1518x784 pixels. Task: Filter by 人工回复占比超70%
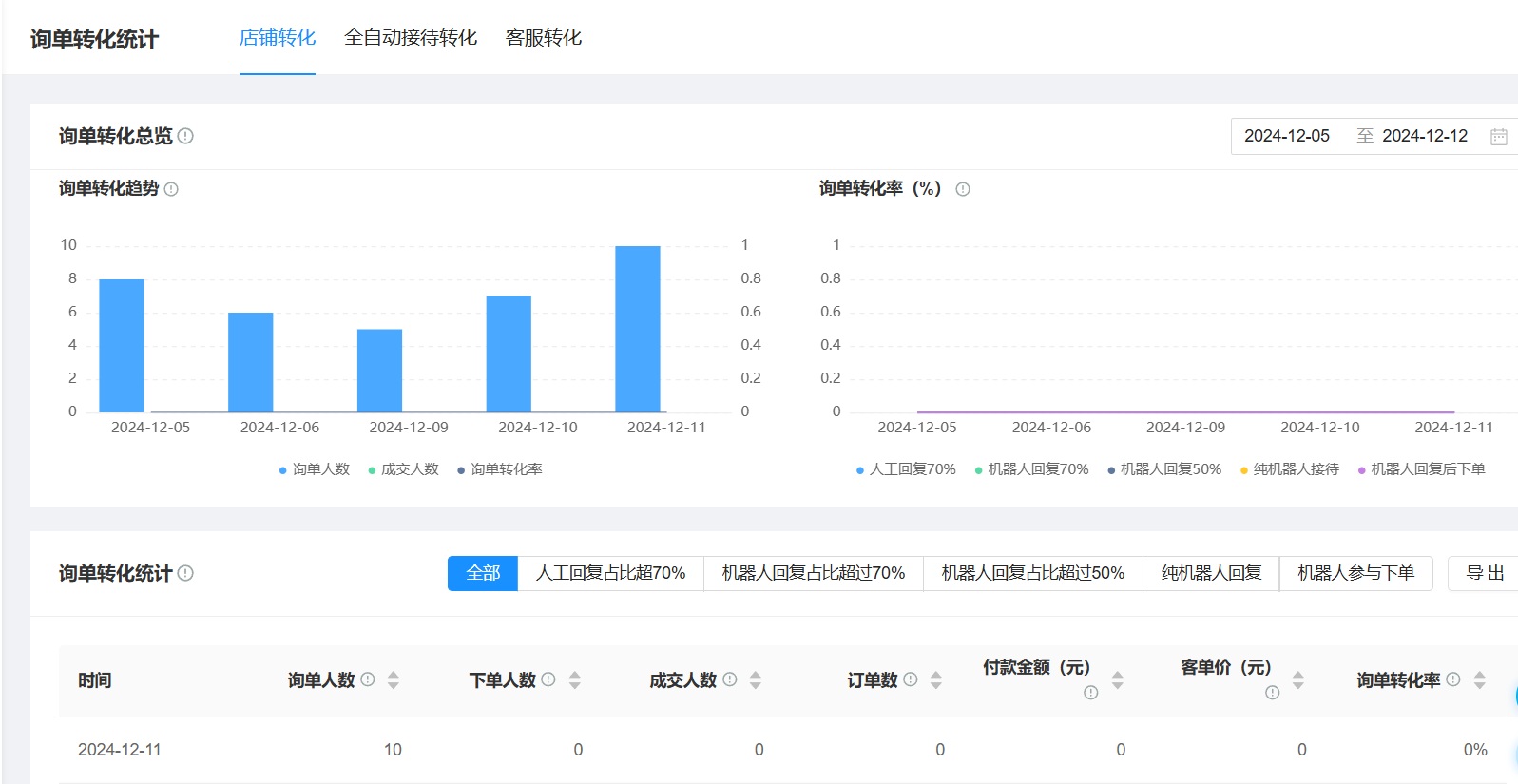click(x=611, y=573)
